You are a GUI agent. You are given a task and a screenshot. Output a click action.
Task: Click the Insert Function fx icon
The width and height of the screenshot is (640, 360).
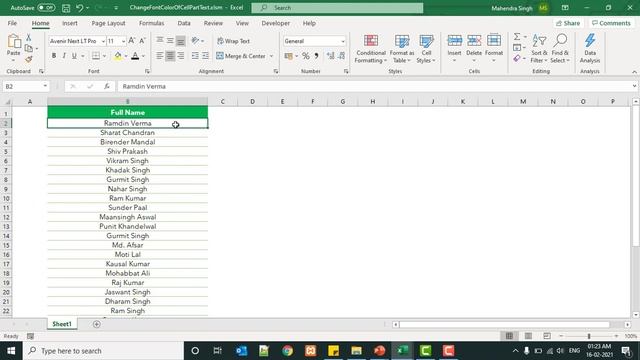[x=107, y=86]
